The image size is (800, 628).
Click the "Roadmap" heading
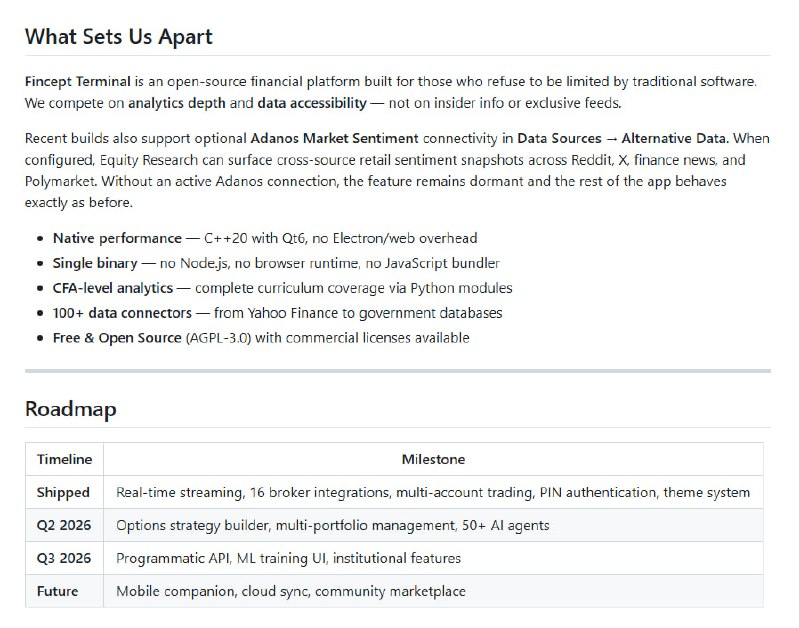point(70,409)
